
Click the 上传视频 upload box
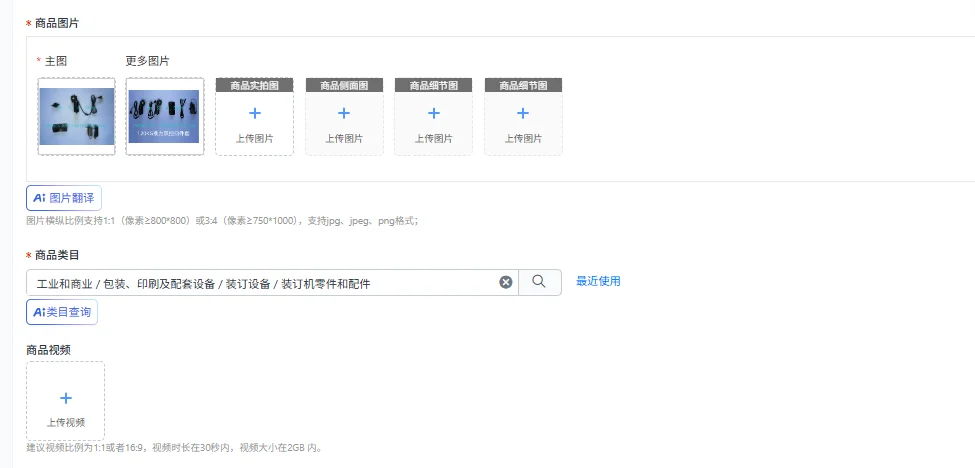65,401
